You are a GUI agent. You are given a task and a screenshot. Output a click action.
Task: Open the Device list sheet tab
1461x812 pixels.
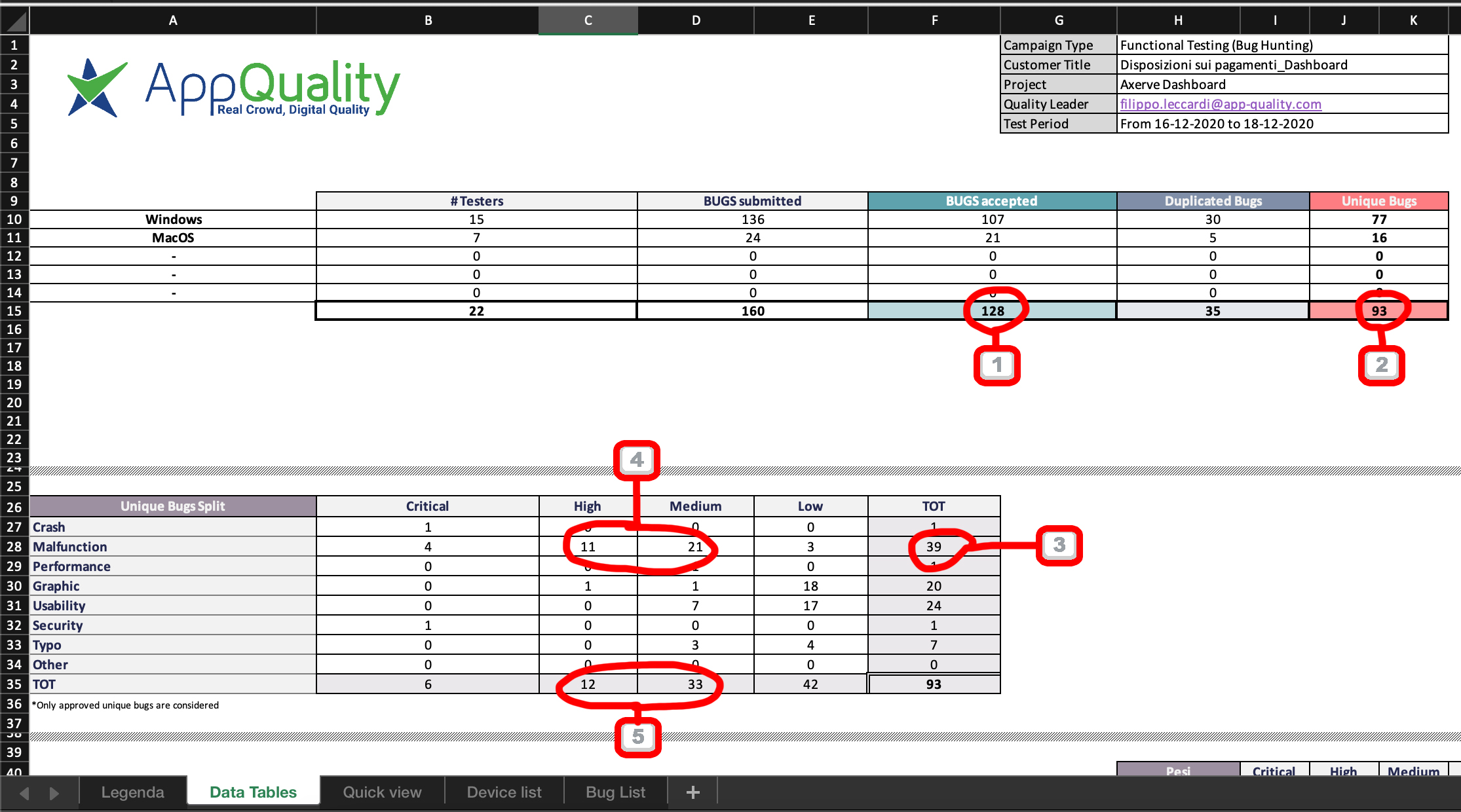[504, 792]
